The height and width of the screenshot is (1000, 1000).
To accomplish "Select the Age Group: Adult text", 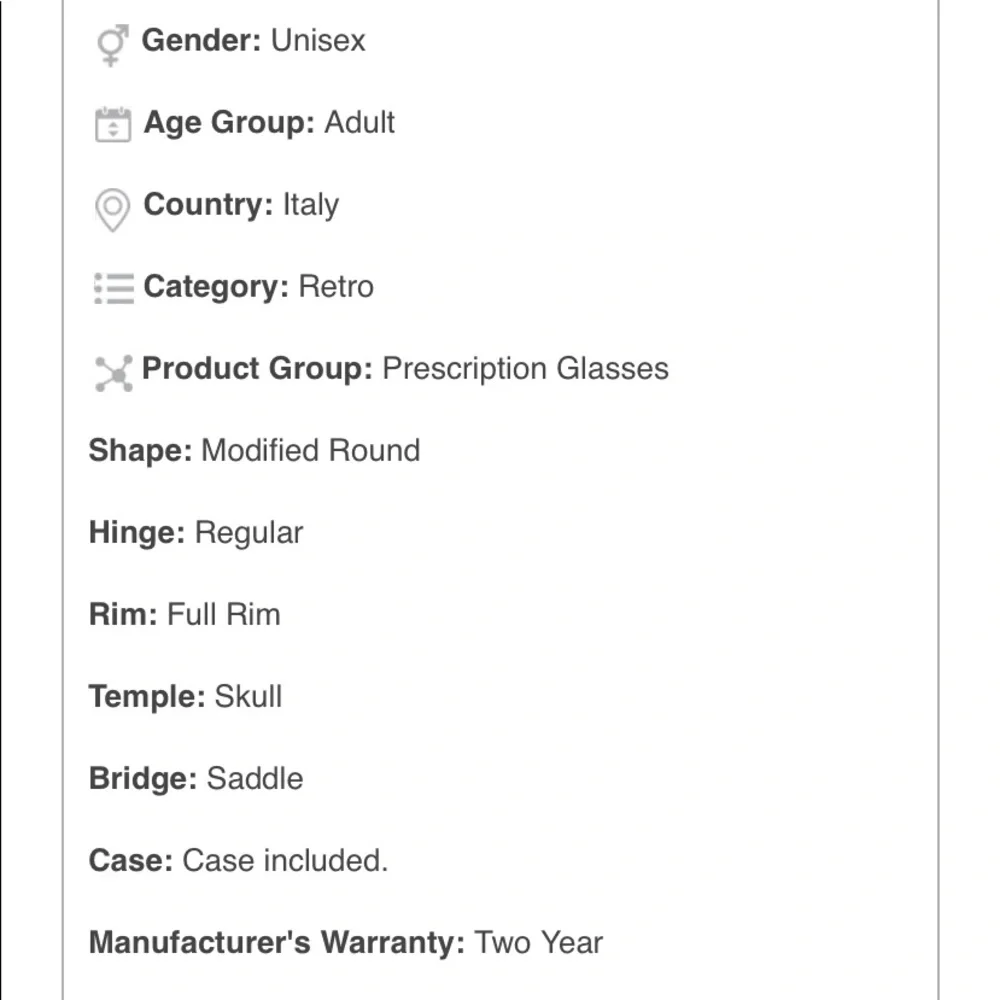I will [269, 122].
